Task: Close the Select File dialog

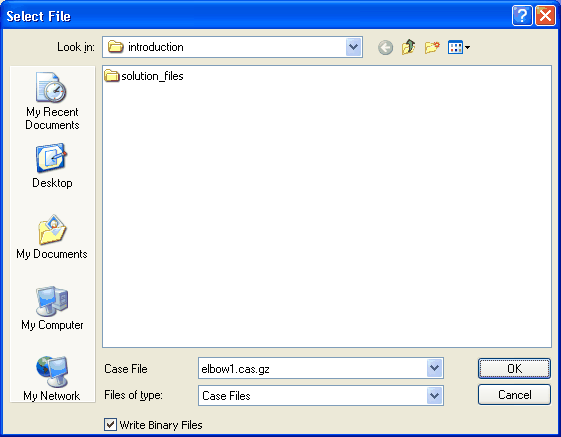Action: point(545,16)
